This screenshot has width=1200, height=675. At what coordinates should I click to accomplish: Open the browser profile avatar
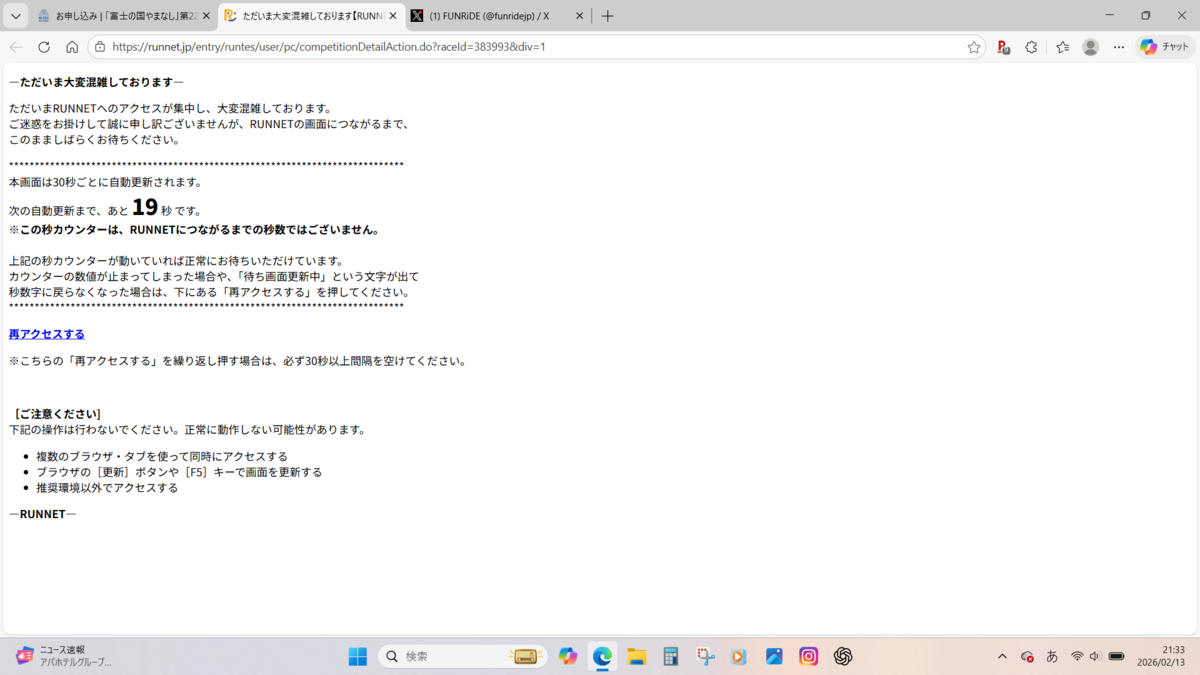(1091, 47)
